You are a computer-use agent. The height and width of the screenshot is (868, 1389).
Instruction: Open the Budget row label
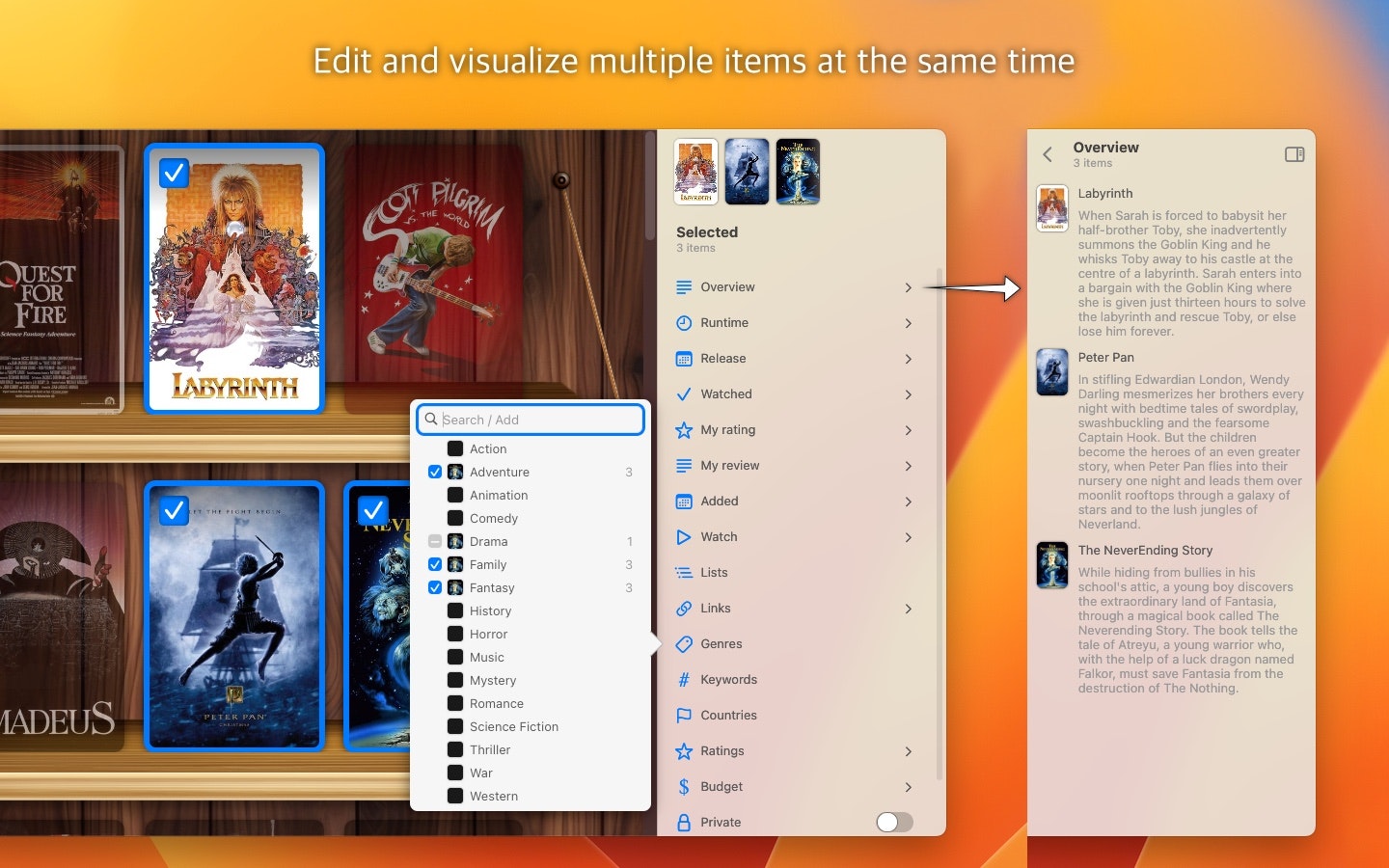(x=722, y=787)
